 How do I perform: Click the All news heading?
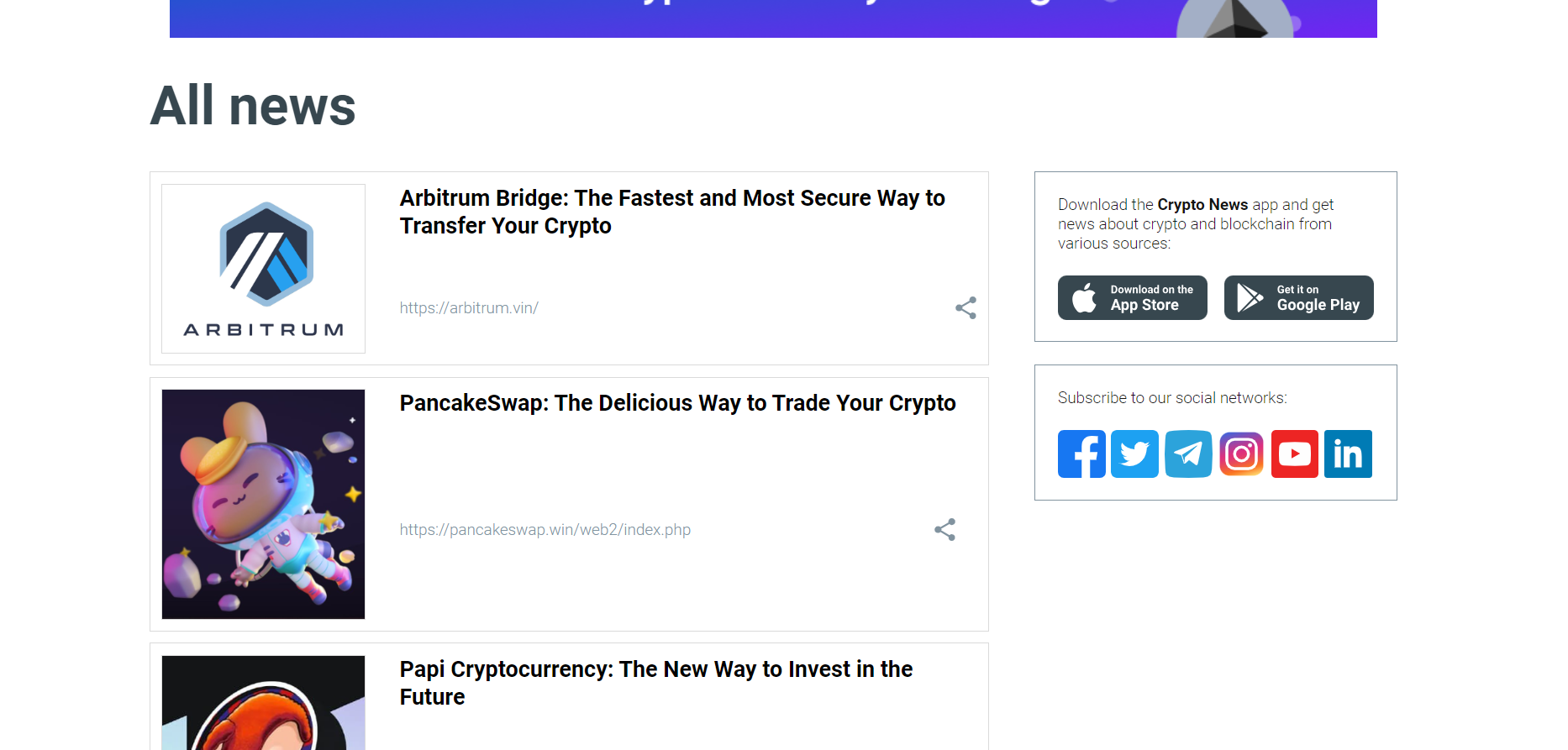point(253,106)
